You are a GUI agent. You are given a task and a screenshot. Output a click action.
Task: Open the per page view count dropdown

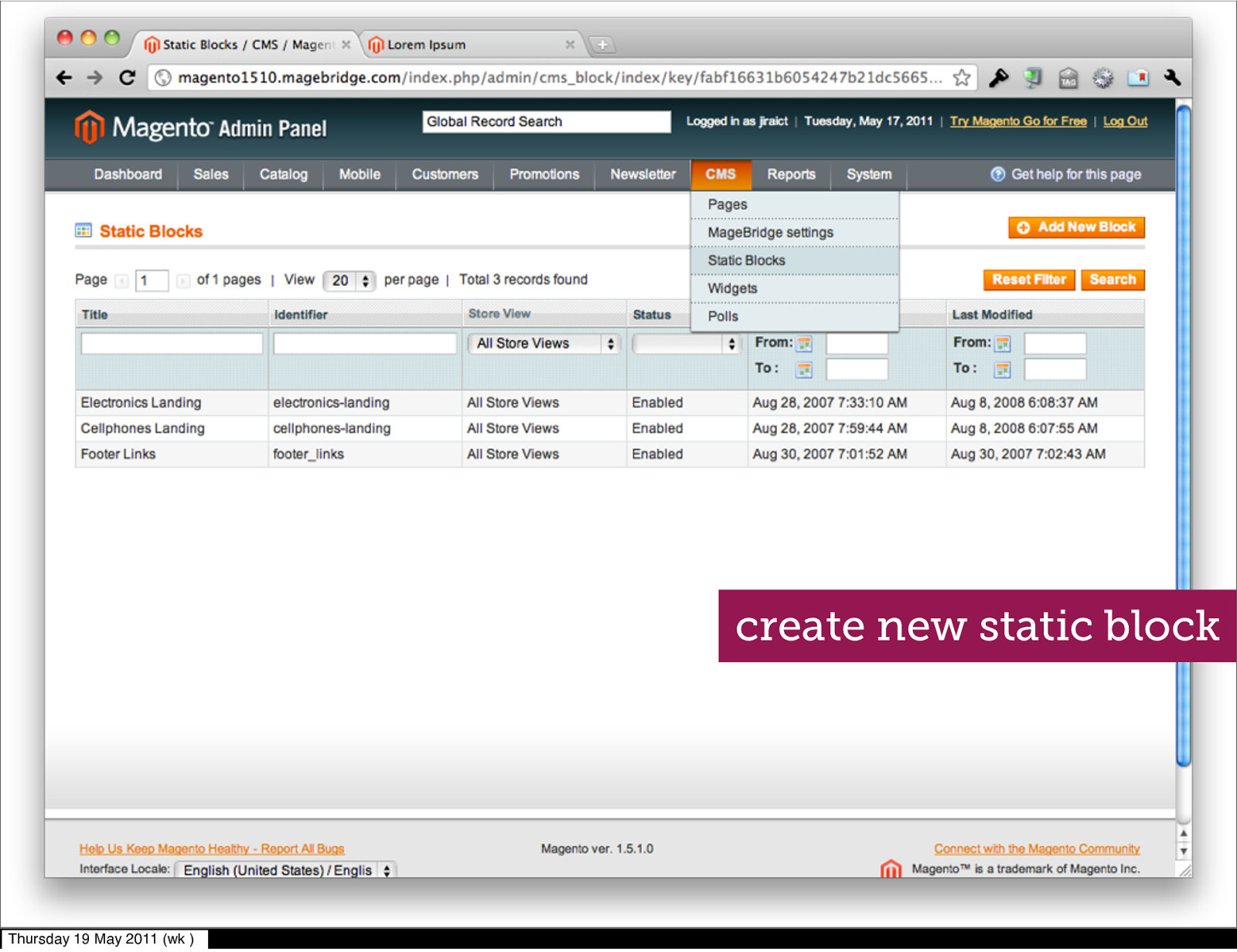click(349, 280)
